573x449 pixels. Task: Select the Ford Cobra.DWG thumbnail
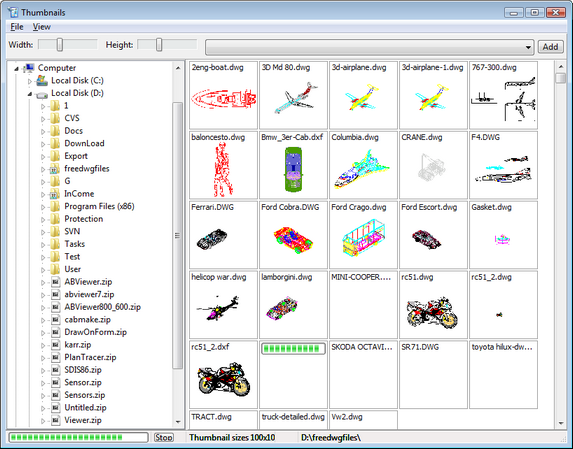293,235
